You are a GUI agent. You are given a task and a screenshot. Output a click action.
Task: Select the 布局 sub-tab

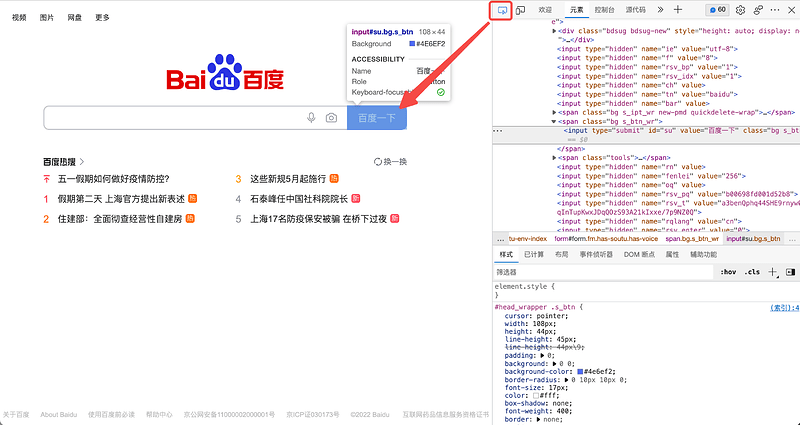click(x=561, y=255)
